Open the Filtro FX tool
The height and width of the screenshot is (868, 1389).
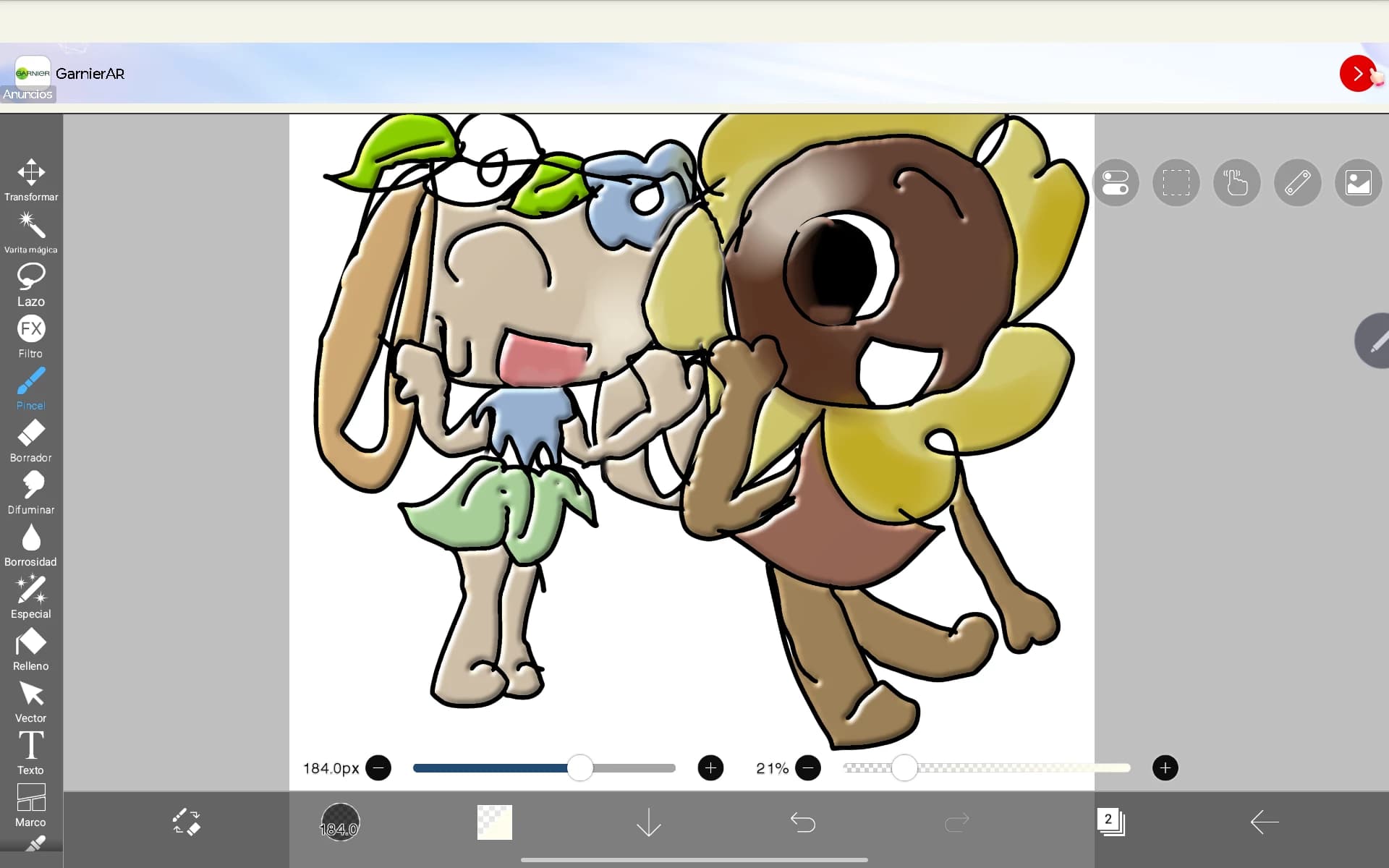[x=31, y=337]
